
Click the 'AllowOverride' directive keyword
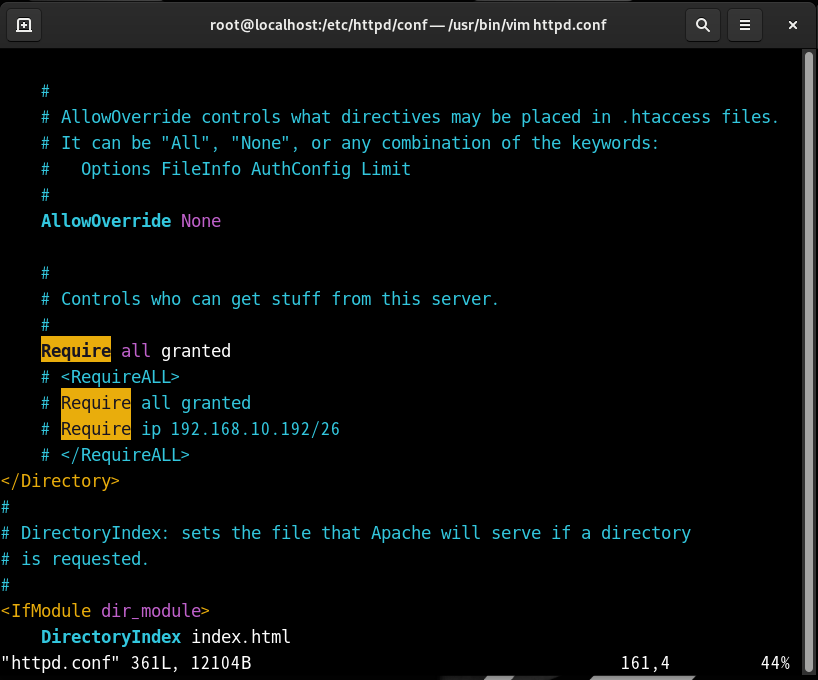pos(106,221)
